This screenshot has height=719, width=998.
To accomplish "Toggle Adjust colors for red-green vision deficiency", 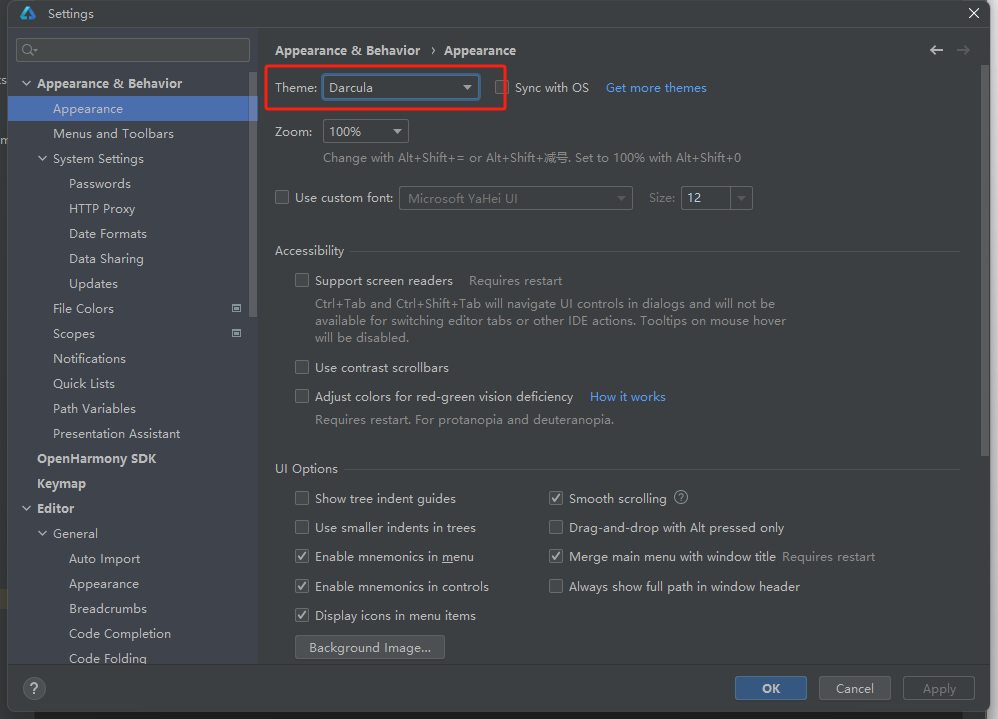I will click(302, 396).
